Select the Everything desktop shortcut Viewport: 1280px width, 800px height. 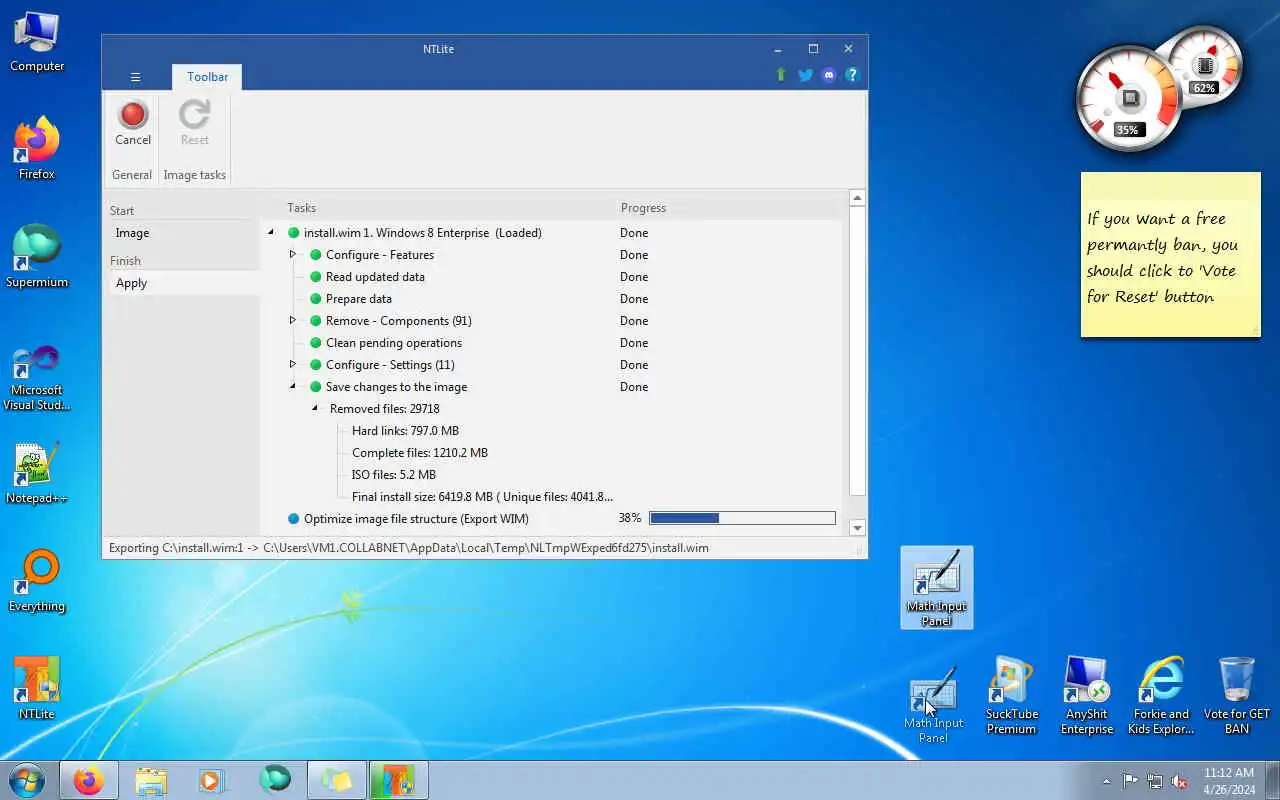point(37,582)
